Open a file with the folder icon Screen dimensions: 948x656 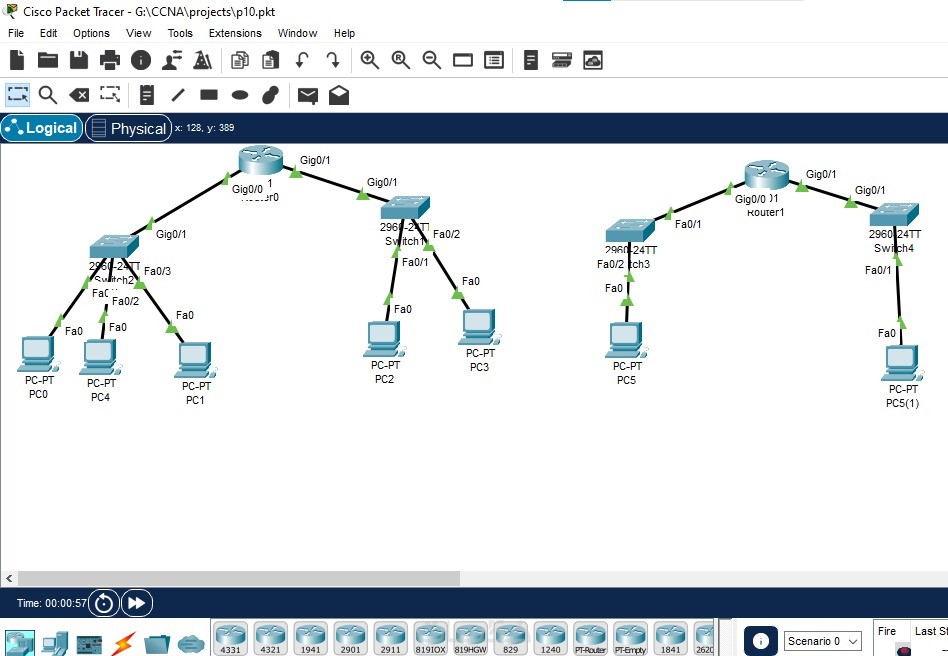[48, 60]
